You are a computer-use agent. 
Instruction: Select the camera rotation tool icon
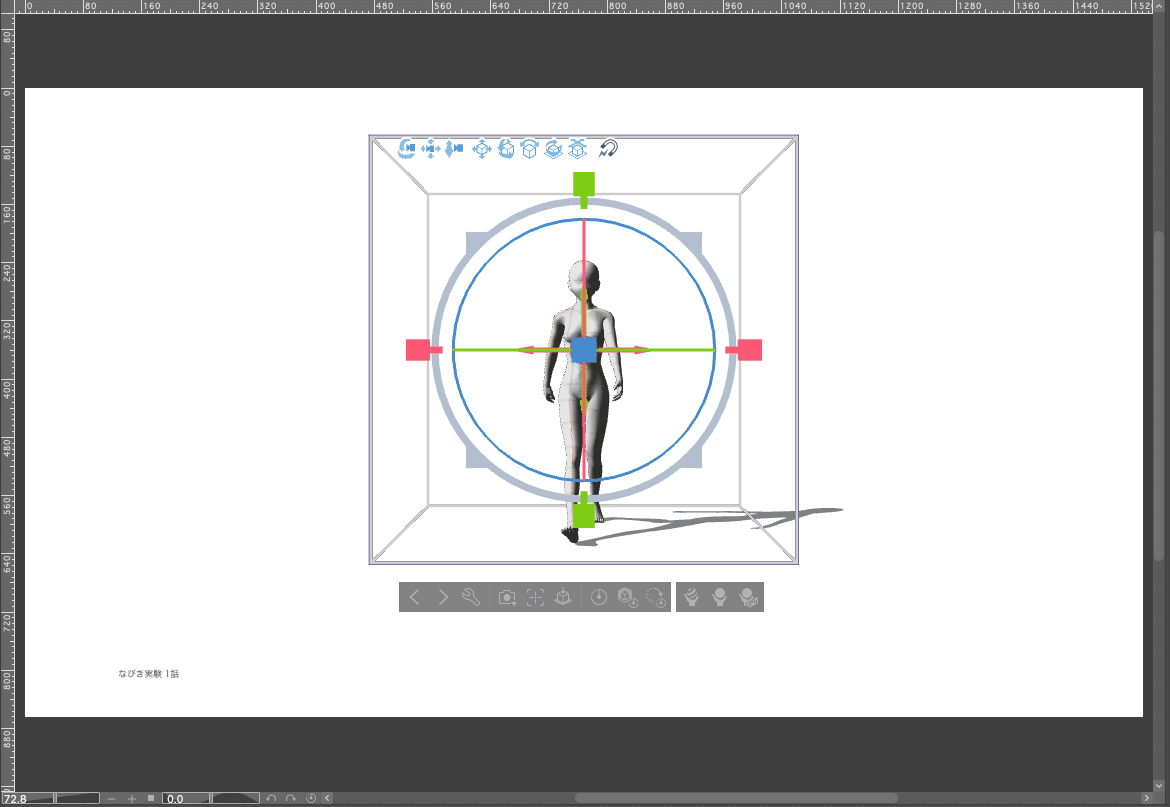(x=407, y=148)
